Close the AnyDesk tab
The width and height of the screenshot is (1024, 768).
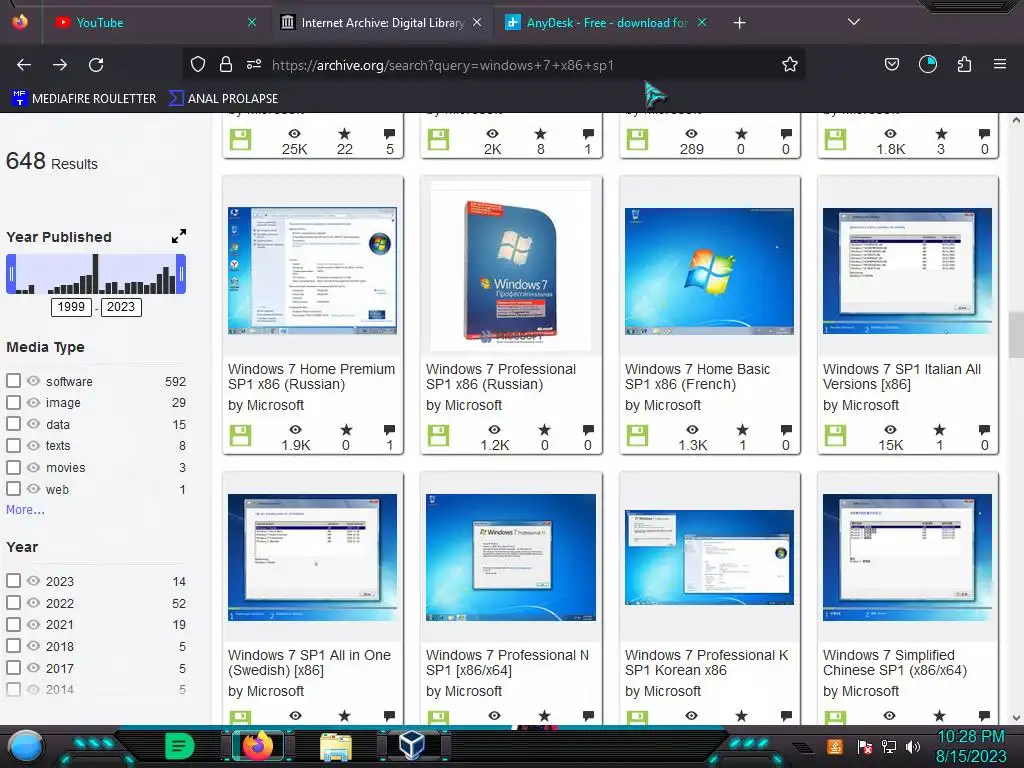(702, 22)
